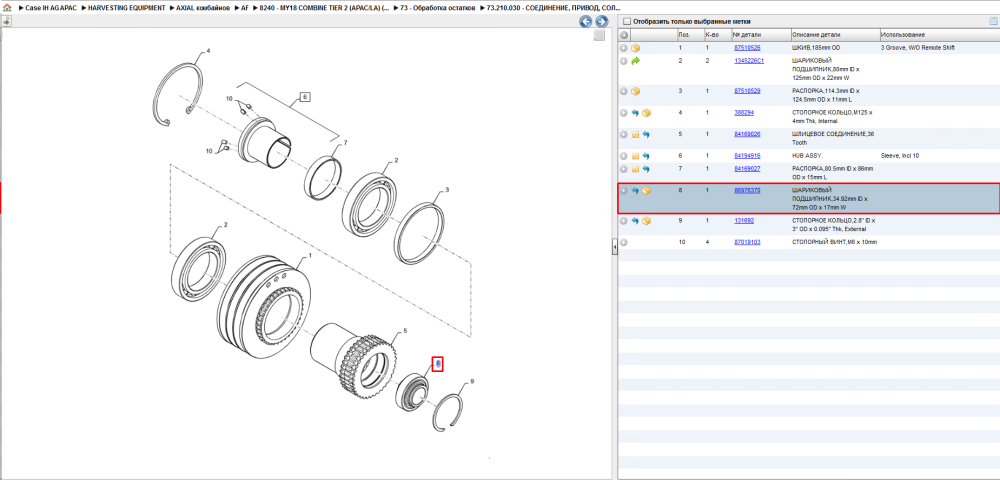Select callout 4 on the snap ring diagram
This screenshot has height=480, width=1000.
tap(208, 51)
